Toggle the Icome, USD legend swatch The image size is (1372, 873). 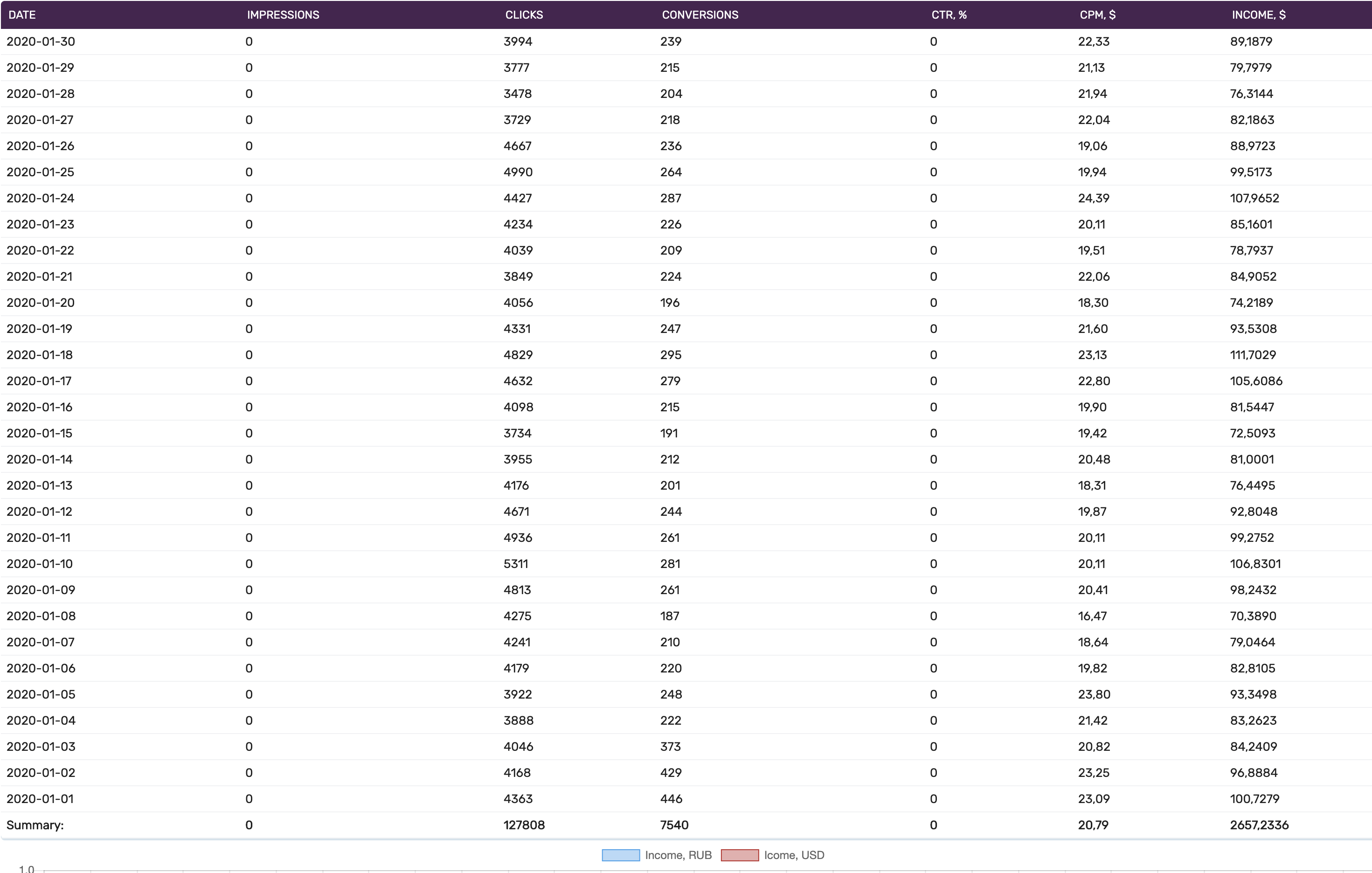point(740,855)
